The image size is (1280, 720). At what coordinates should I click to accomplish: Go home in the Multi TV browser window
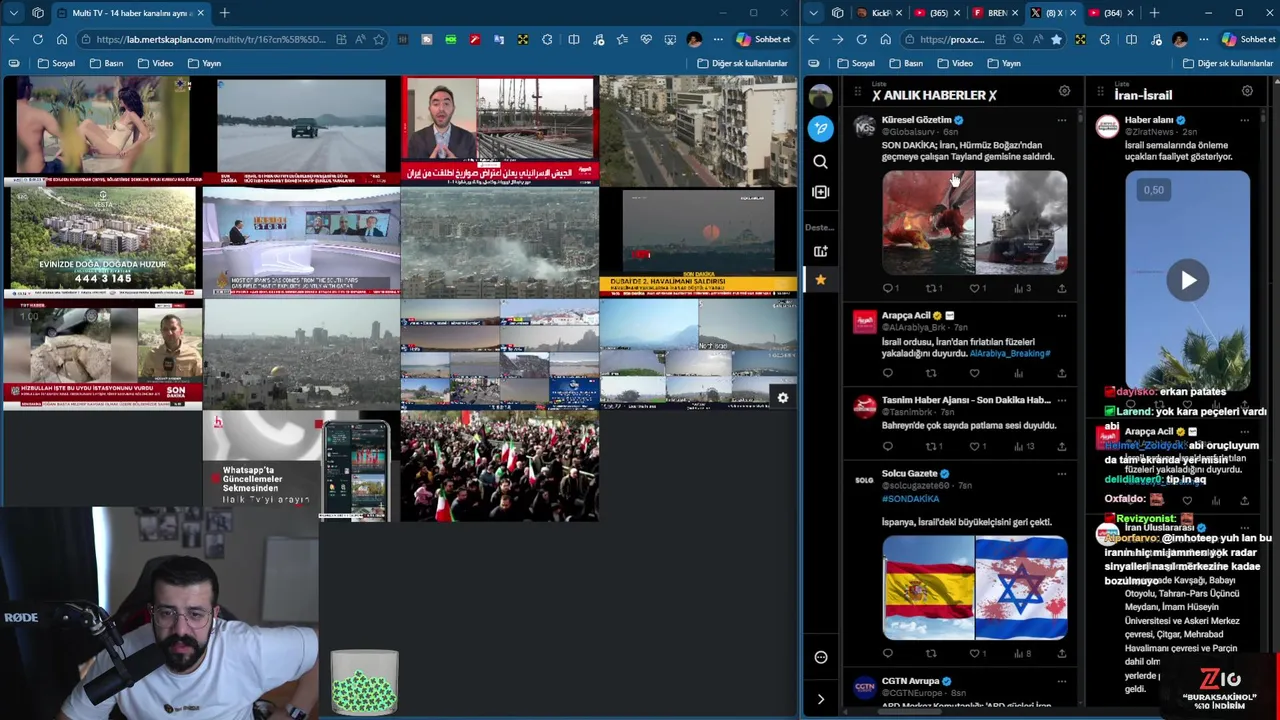point(61,39)
